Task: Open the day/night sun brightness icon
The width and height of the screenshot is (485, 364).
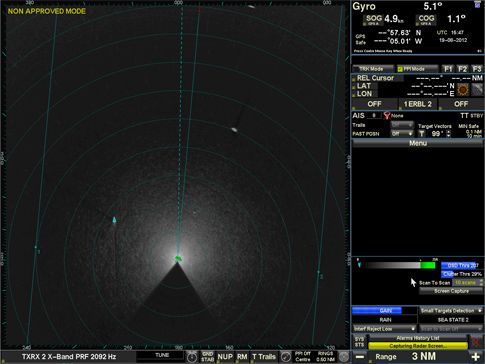Action: (463, 90)
